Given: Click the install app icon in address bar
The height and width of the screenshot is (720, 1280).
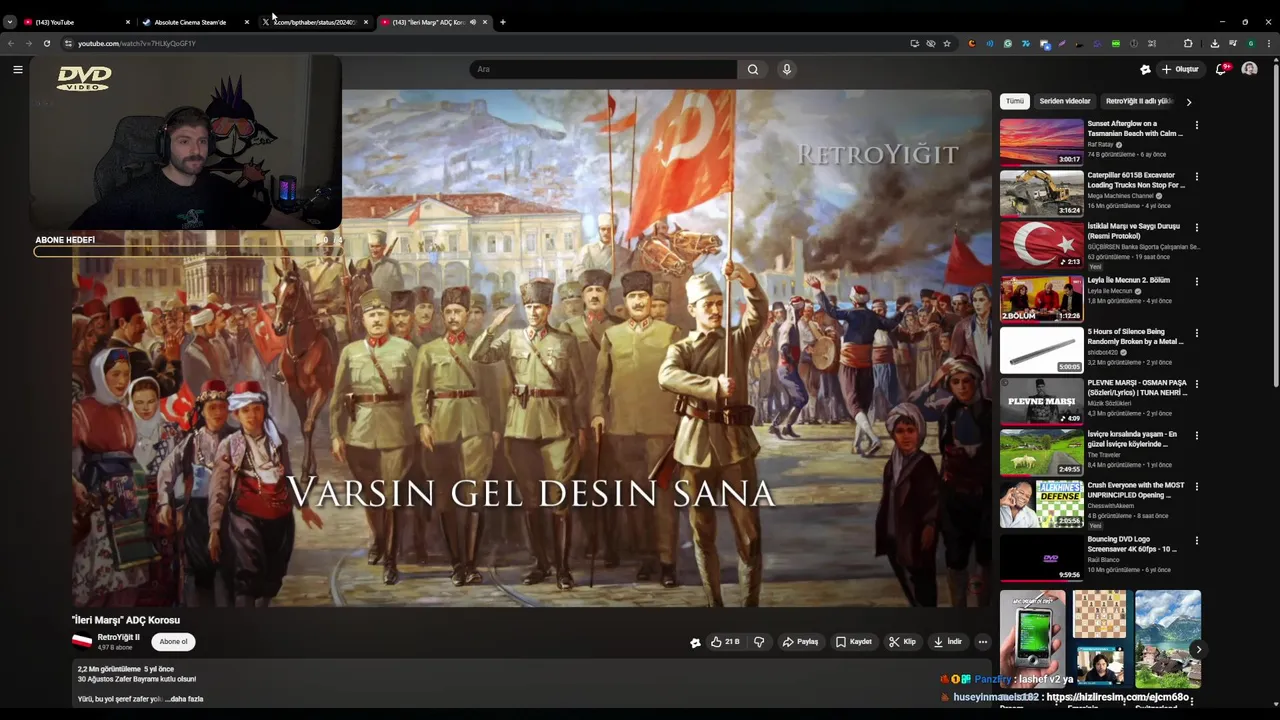Looking at the screenshot, I should point(914,43).
